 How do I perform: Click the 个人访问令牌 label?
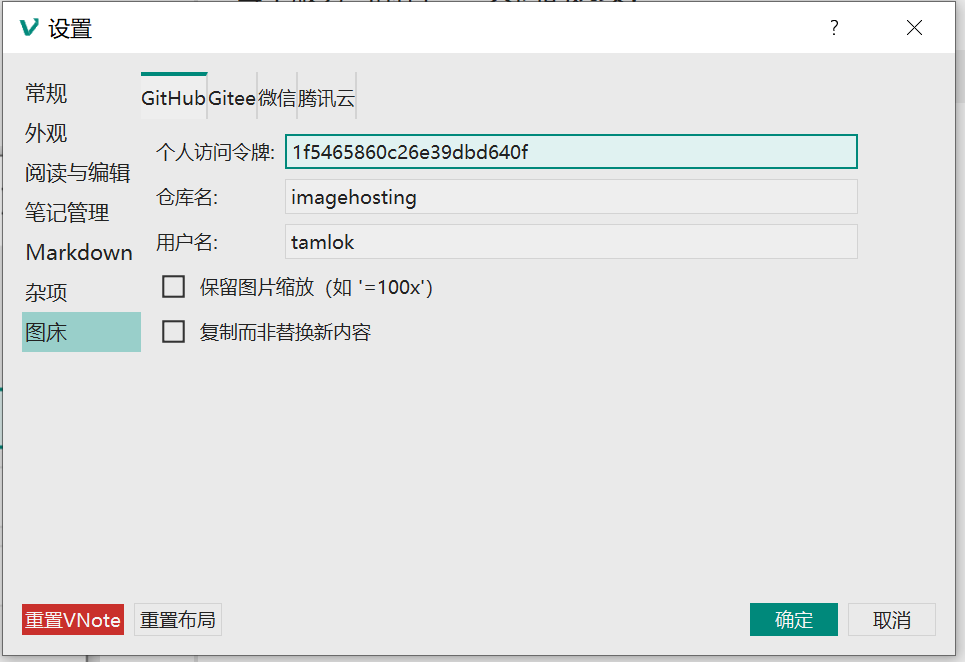tap(215, 151)
